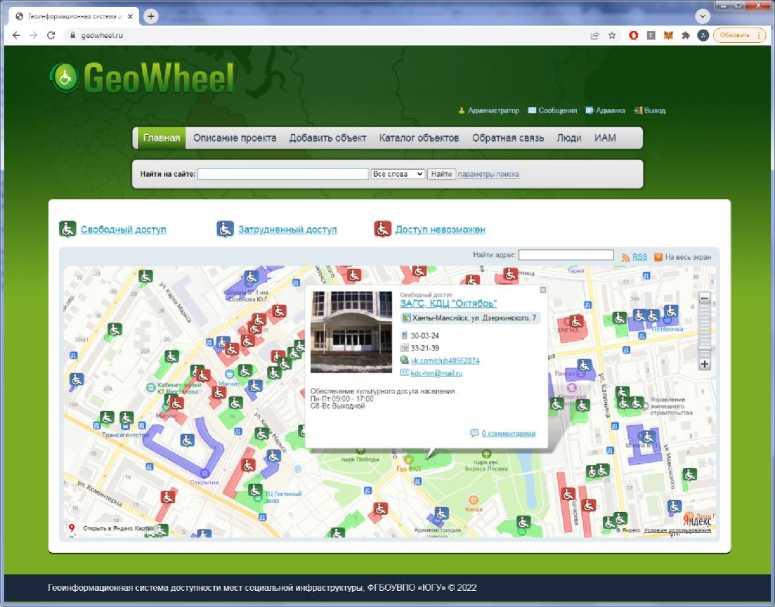The width and height of the screenshot is (775, 607).
Task: Click the browser forward arrow
Action: pyautogui.click(x=33, y=36)
